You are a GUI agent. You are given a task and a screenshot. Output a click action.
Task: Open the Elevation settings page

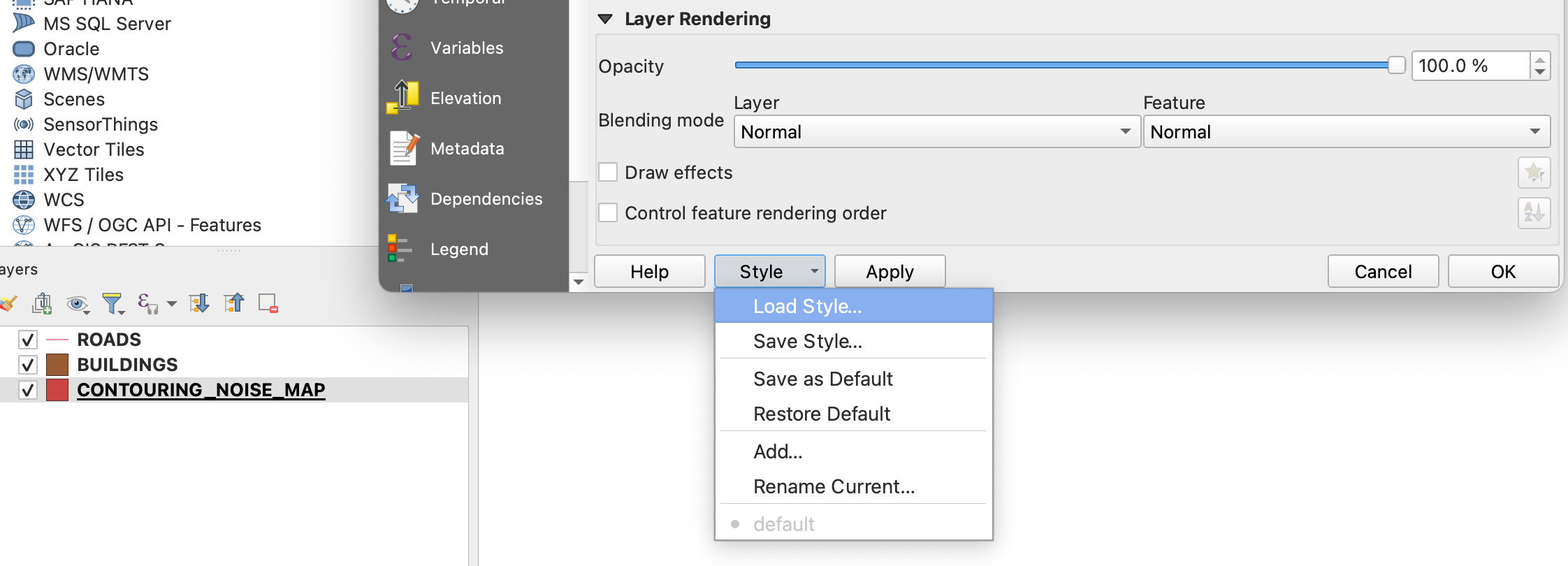point(474,99)
